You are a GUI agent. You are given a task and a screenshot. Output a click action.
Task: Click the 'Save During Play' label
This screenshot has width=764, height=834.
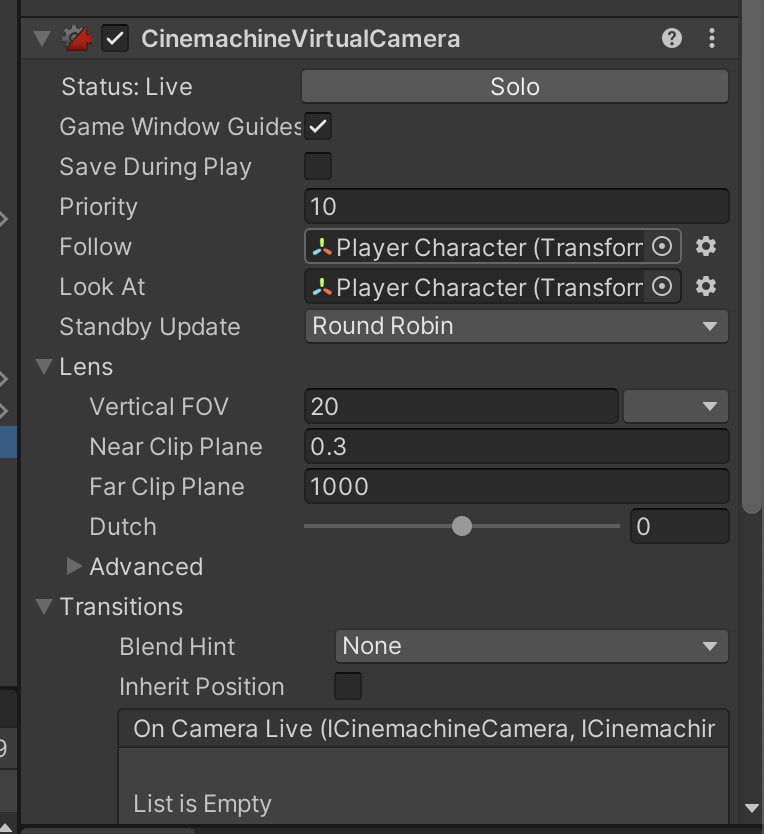pos(155,167)
